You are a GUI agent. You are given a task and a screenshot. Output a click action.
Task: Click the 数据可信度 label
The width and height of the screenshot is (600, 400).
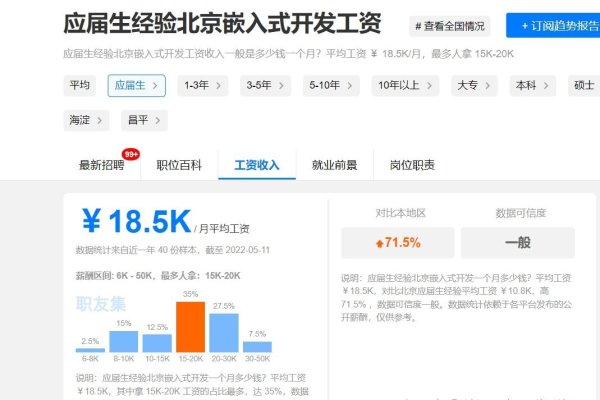pos(520,213)
